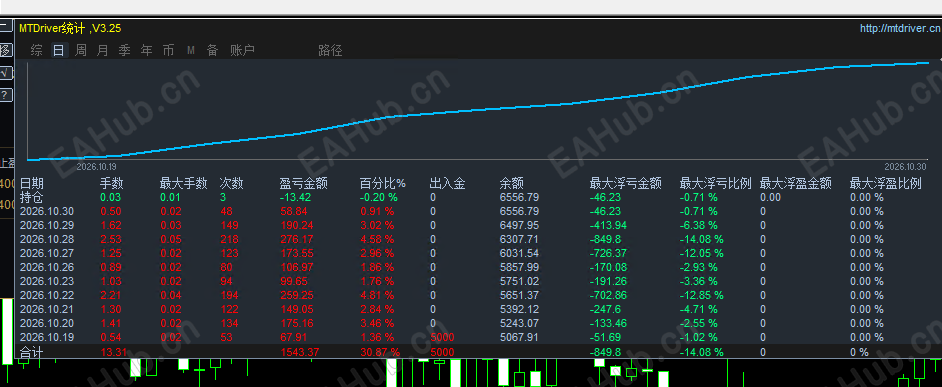Select the 2026.10.29 date row
This screenshot has width=942, height=387.
[47, 225]
